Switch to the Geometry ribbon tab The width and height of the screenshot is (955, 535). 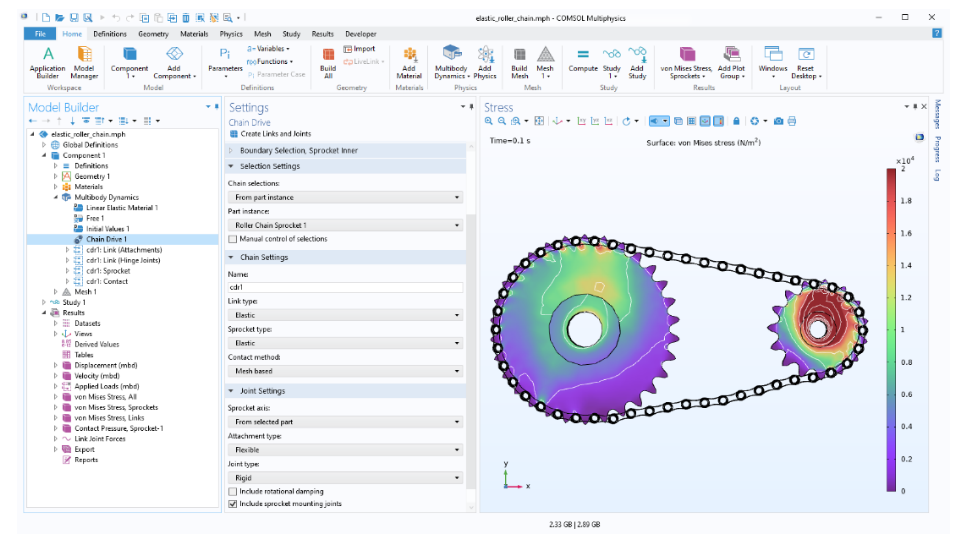(153, 34)
